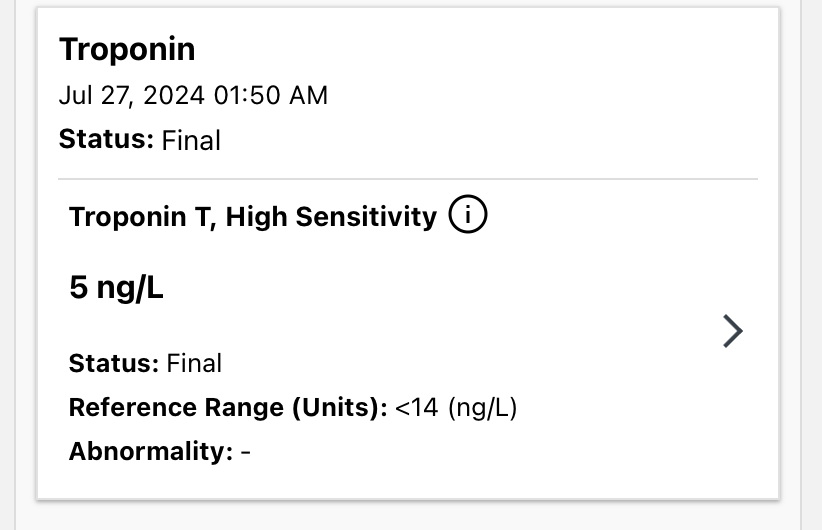Click the <14 reference range value
This screenshot has height=530, width=822.
coord(416,408)
